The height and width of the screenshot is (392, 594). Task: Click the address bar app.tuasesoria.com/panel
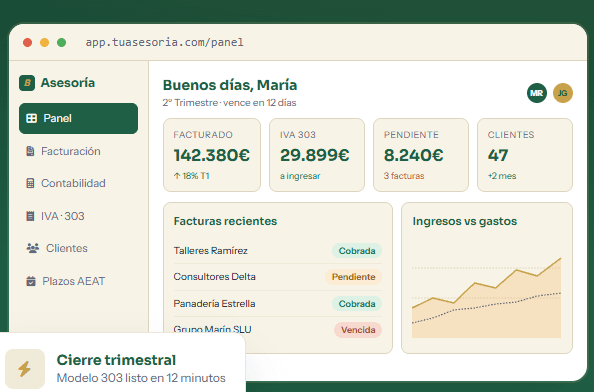(164, 42)
